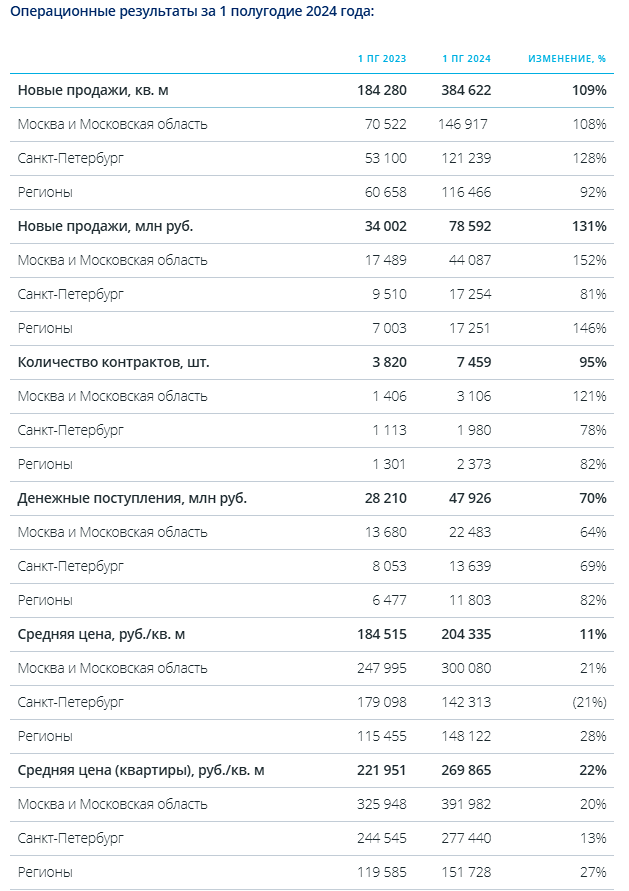Select the "Количество контрактов, шт." row label
The width and height of the screenshot is (629, 891).
tap(114, 362)
